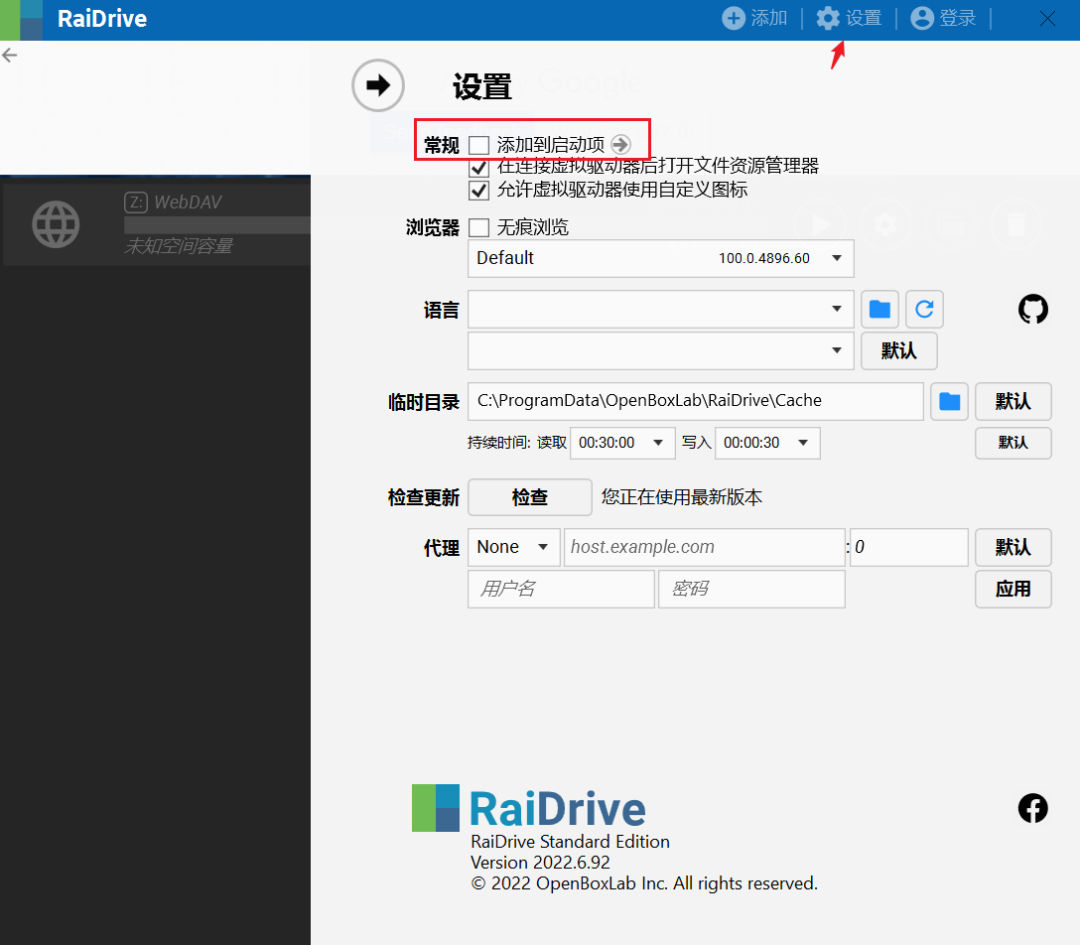Click the back arrow icon at top left
The height and width of the screenshot is (945, 1080).
pyautogui.click(x=10, y=55)
